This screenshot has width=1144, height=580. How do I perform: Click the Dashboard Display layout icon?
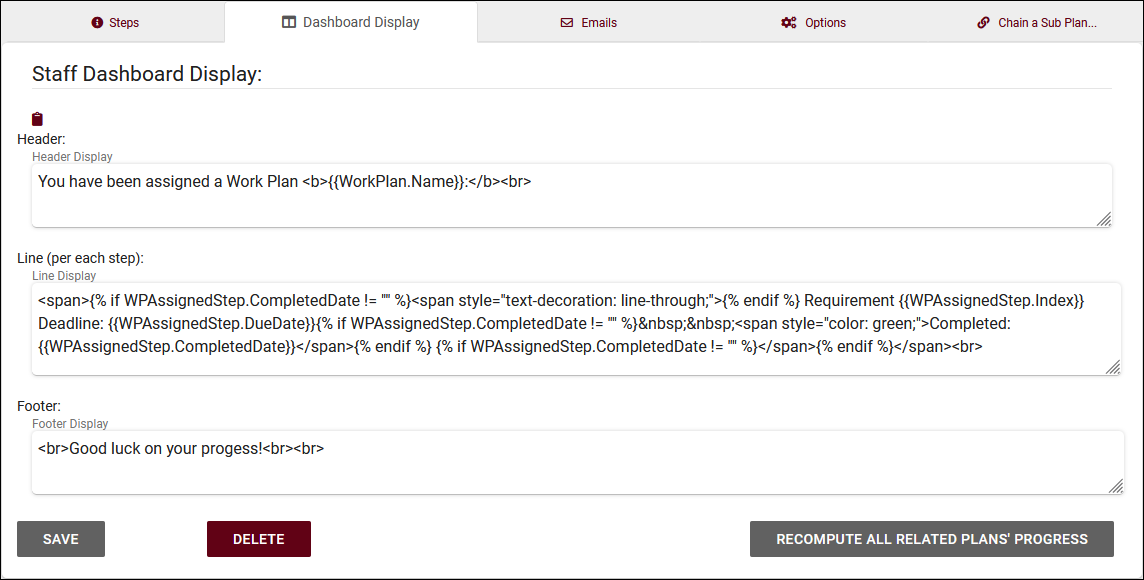click(289, 22)
